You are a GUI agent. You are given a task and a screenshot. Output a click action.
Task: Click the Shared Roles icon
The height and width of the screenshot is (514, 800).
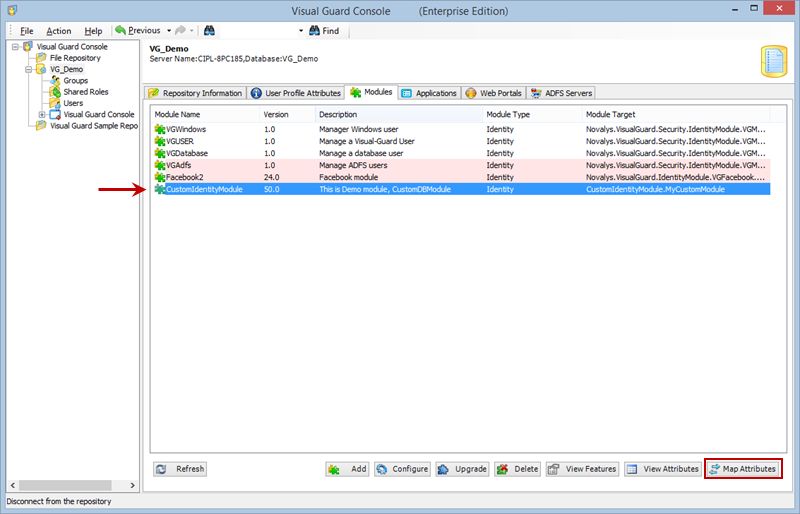tap(55, 92)
